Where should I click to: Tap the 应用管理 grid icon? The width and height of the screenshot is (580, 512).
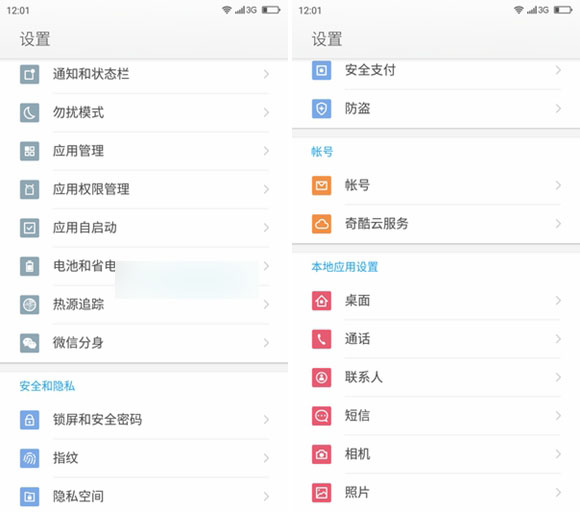coord(30,151)
